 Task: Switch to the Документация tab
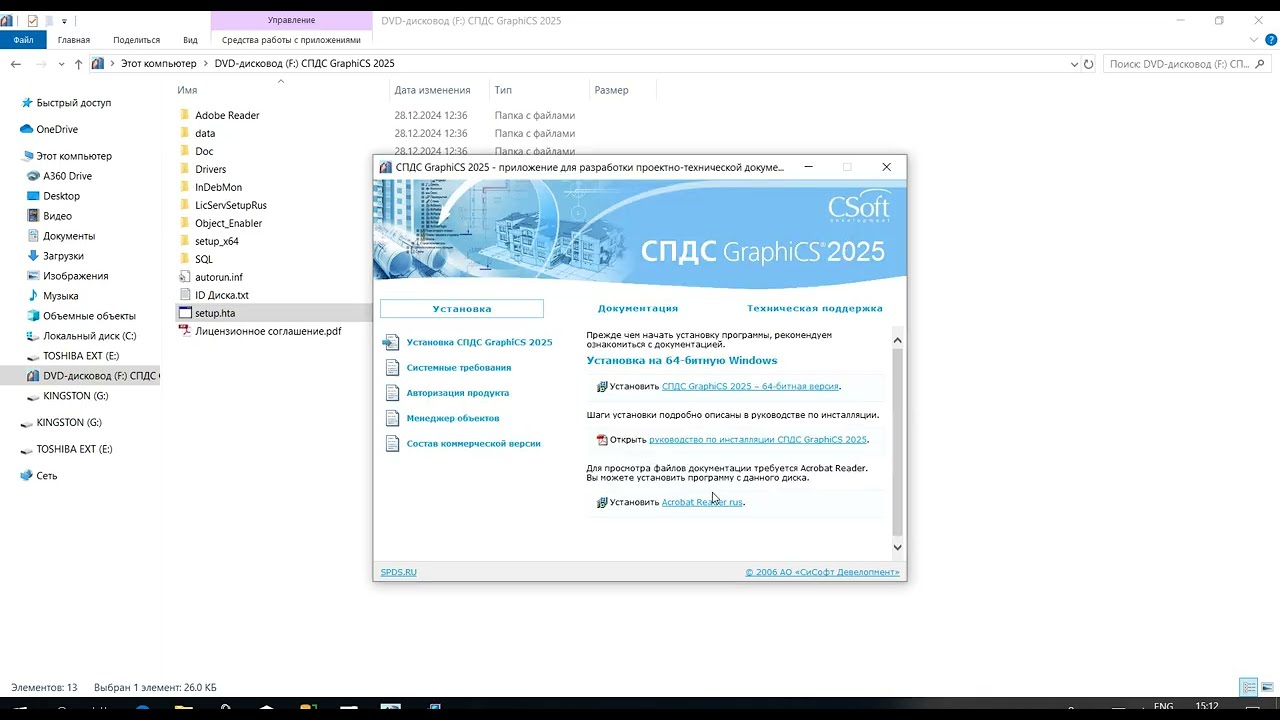[638, 309]
